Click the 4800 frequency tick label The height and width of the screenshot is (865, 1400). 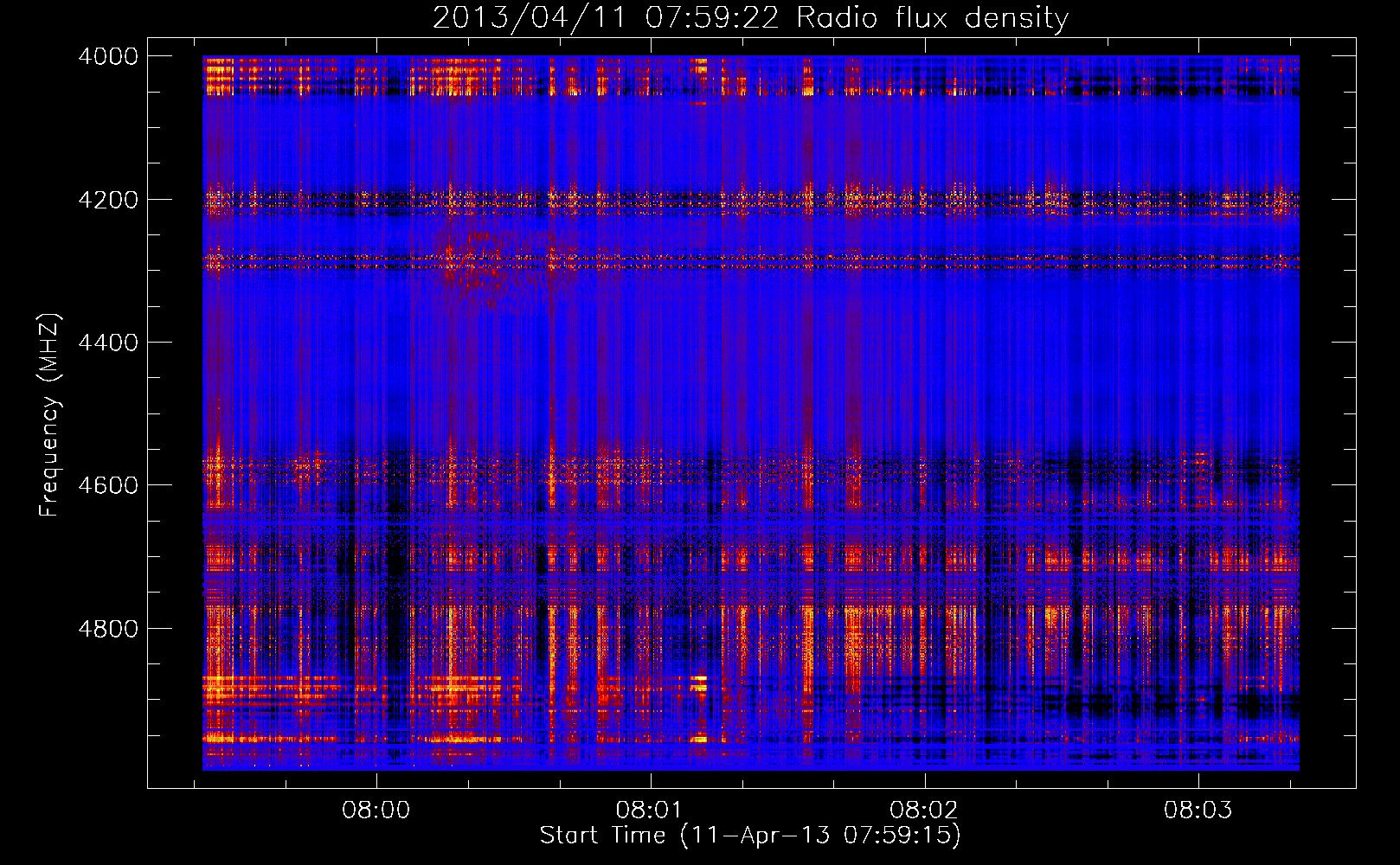click(108, 629)
